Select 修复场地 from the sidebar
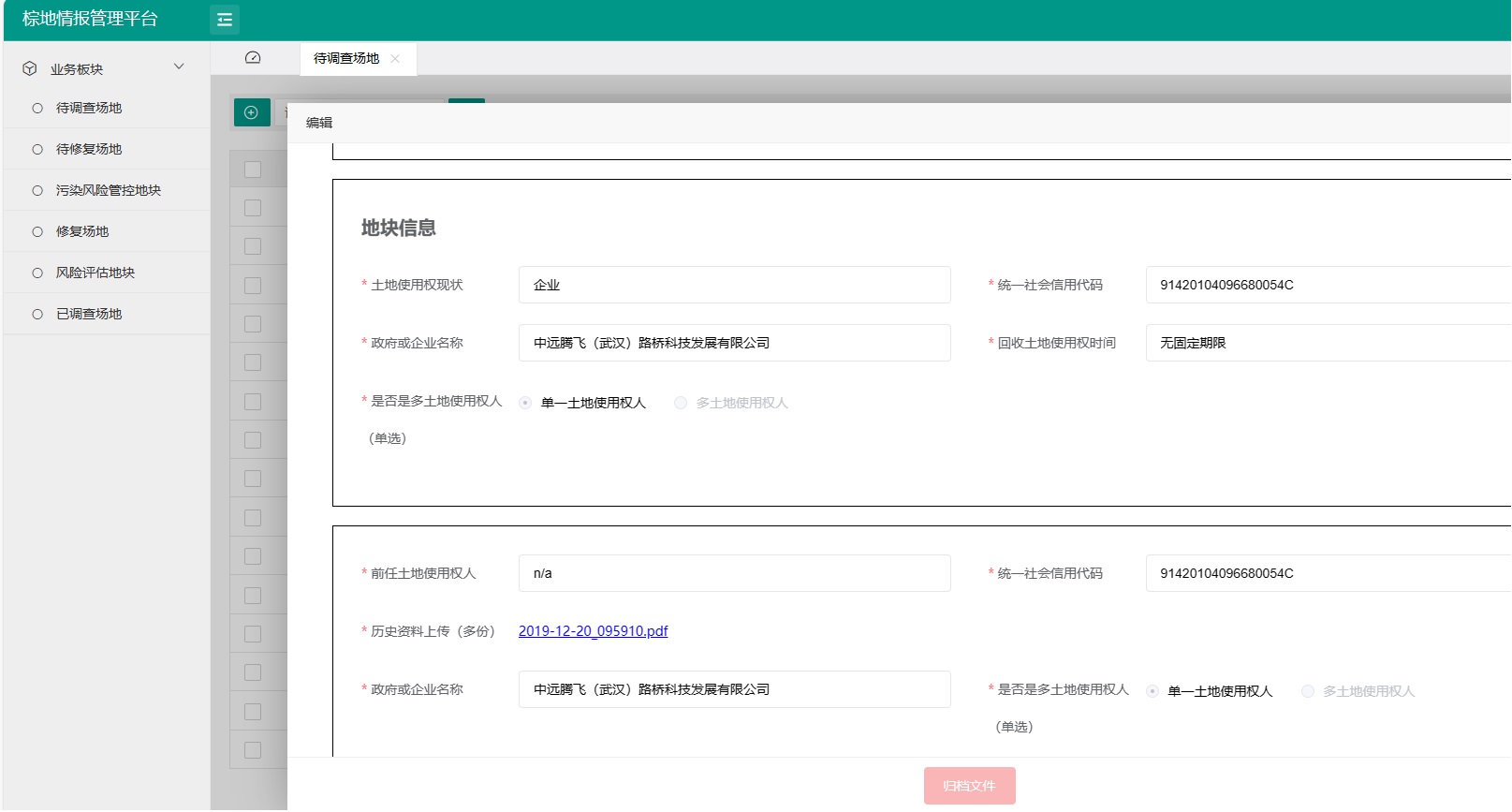Viewport: 1512px width, 812px height. (82, 231)
